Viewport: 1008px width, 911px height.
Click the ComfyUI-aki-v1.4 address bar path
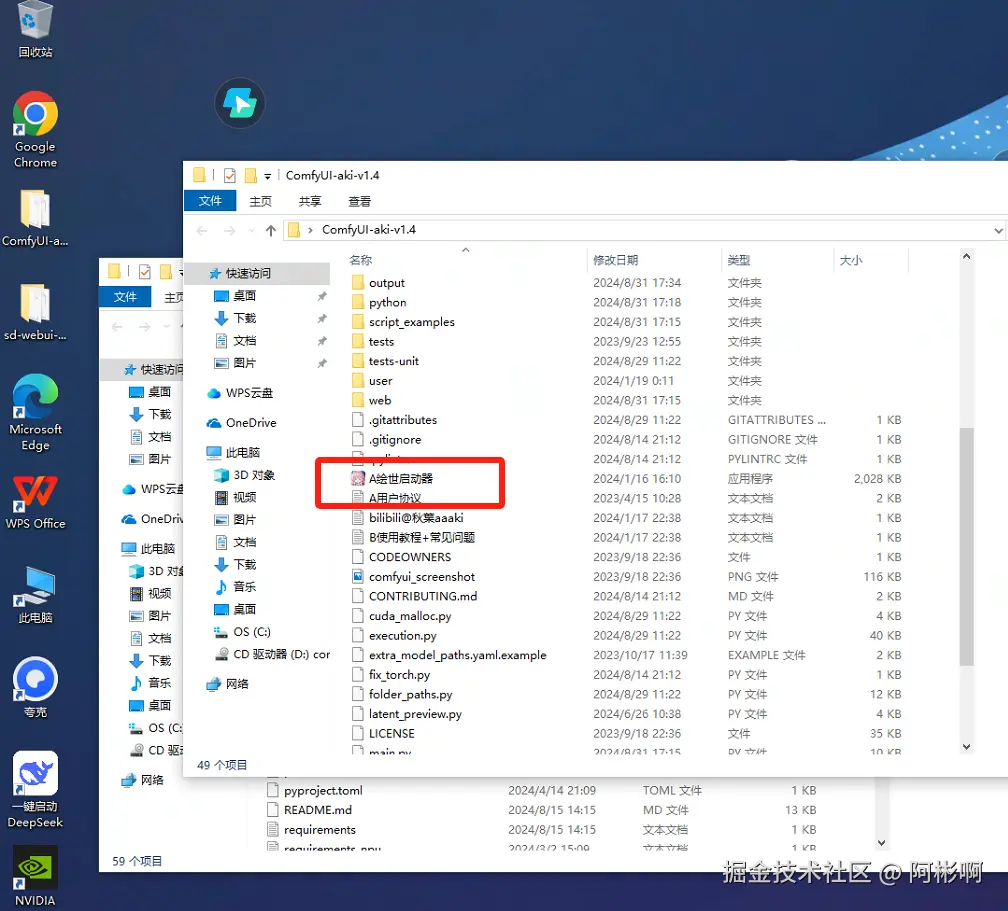coord(368,230)
